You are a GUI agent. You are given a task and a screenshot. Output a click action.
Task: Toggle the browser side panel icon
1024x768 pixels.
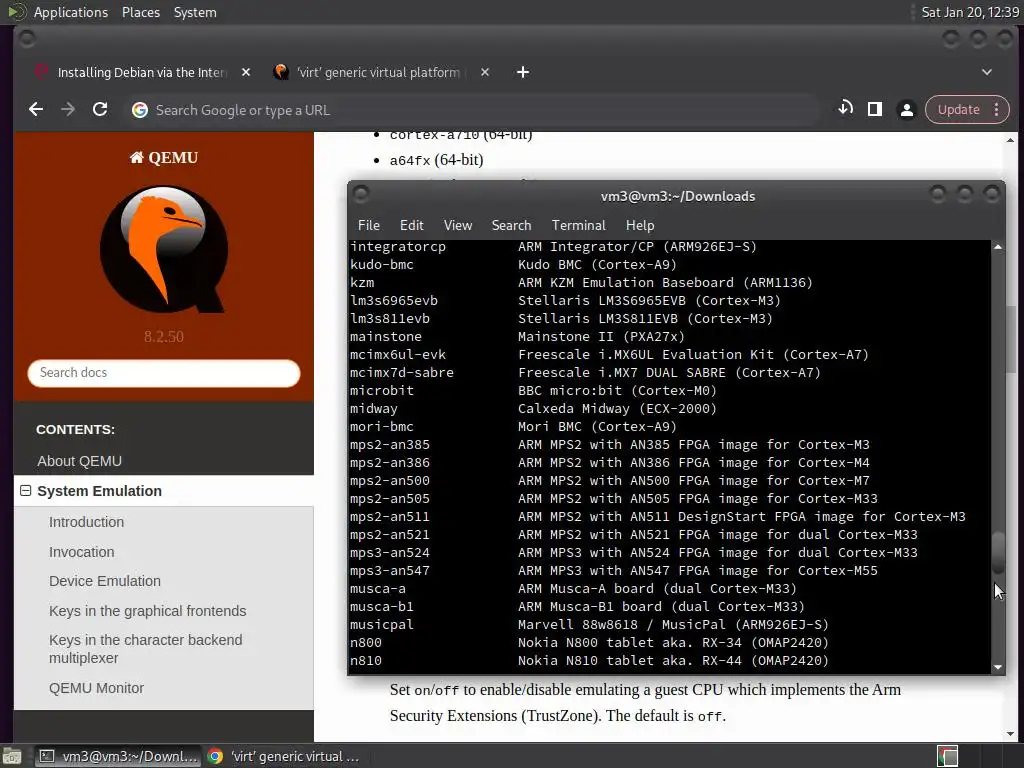[x=874, y=109]
